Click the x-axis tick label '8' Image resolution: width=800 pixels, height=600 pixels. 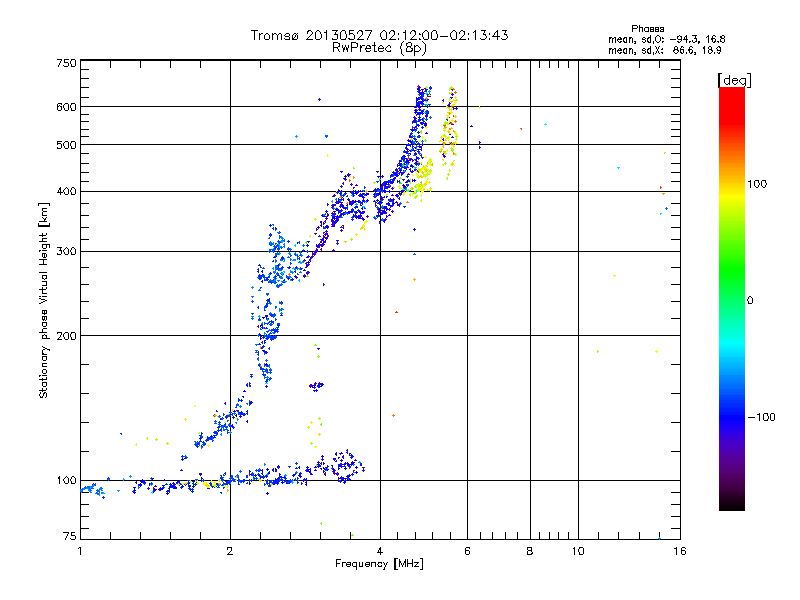(530, 551)
